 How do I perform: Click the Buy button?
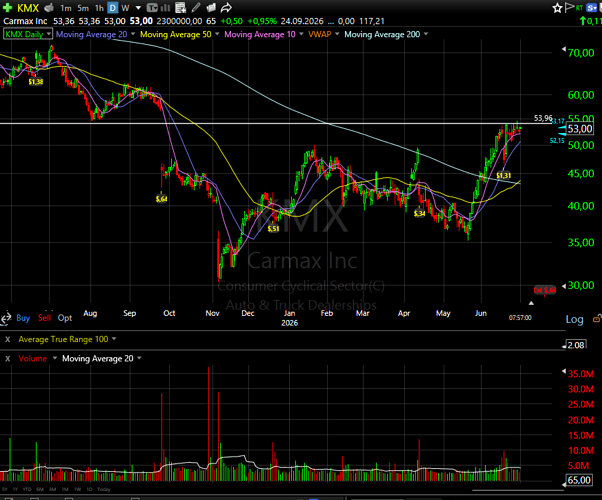click(x=23, y=318)
